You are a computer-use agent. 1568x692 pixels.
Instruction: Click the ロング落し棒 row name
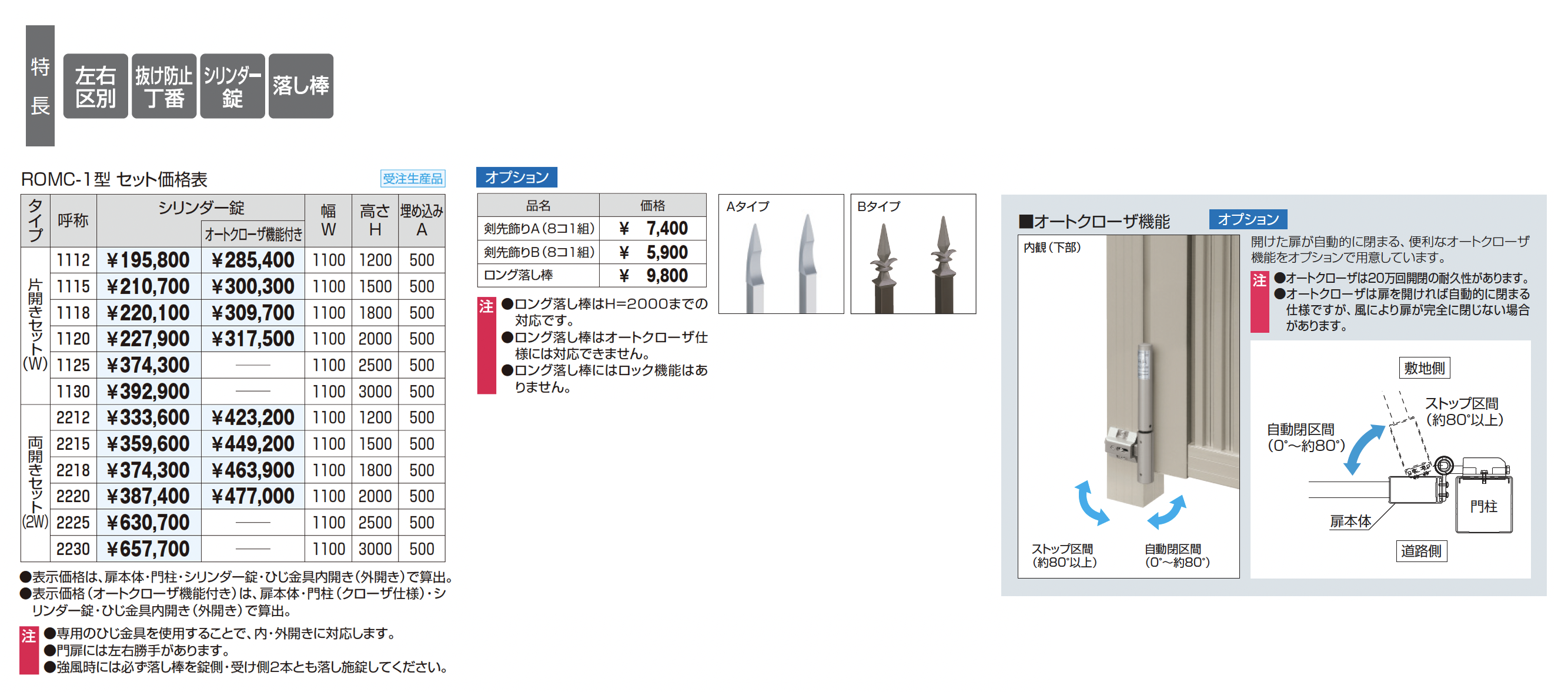[539, 275]
